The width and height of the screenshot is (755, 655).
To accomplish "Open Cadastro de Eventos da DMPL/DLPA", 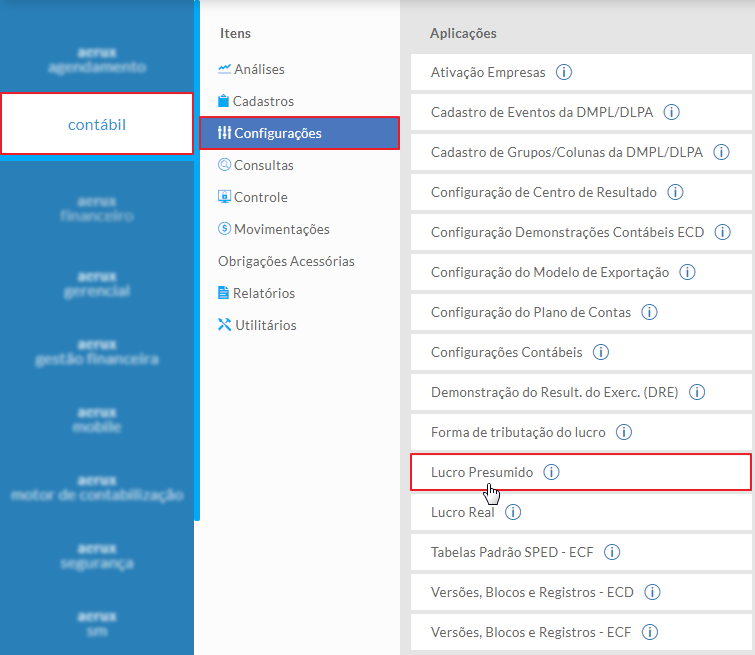I will tap(541, 112).
